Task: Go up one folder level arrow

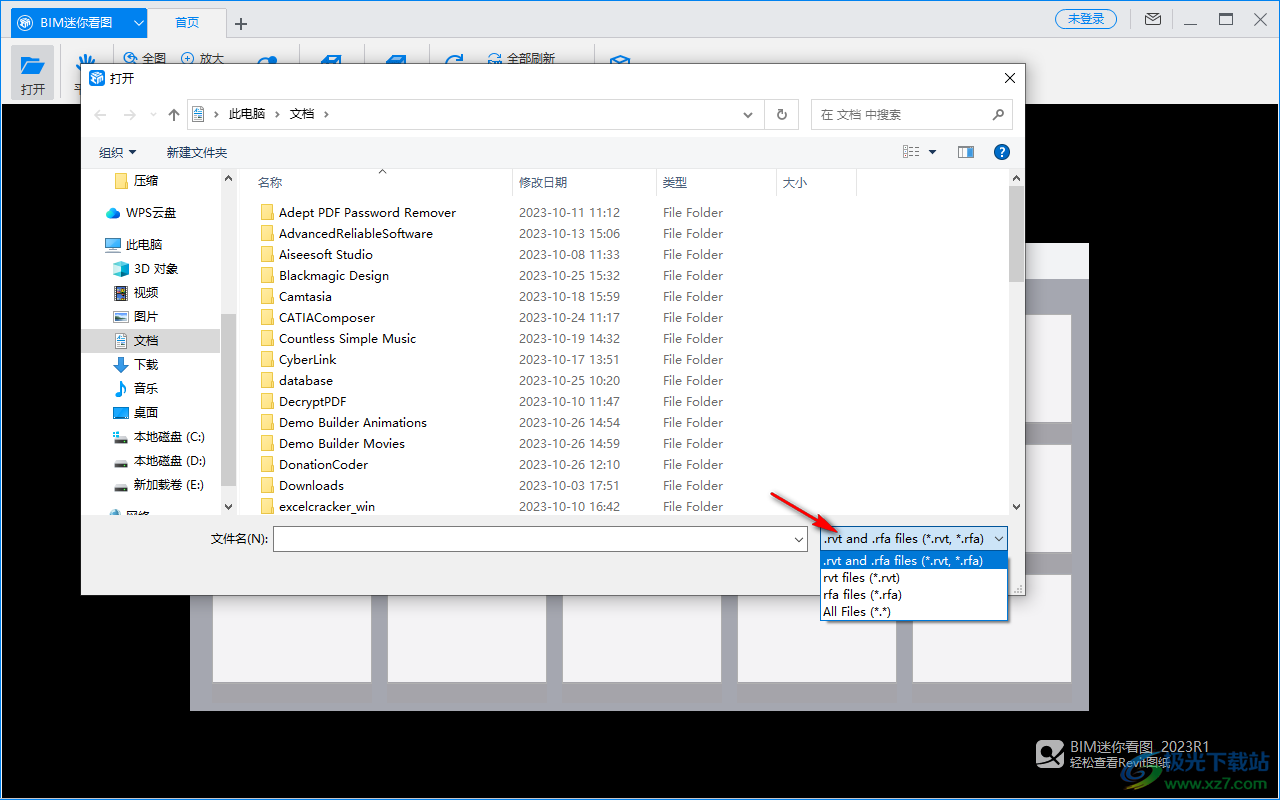Action: tap(174, 115)
